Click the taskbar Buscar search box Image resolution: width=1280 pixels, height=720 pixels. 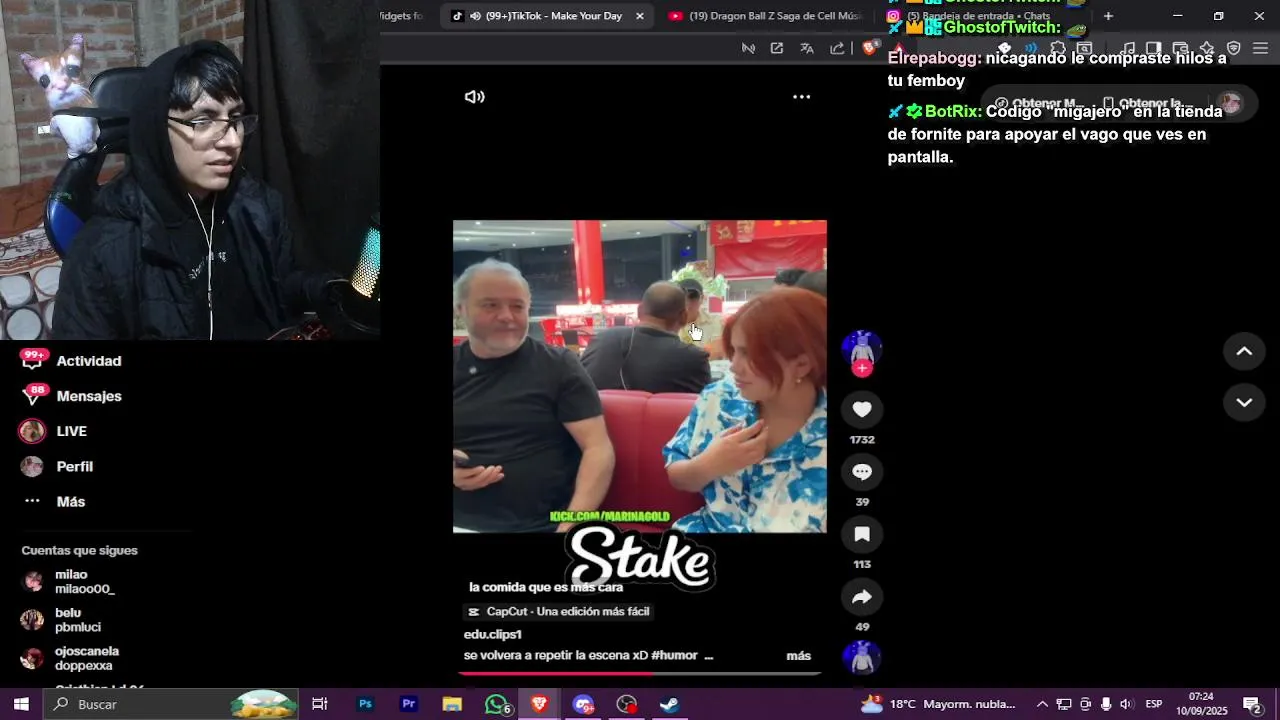(172, 704)
